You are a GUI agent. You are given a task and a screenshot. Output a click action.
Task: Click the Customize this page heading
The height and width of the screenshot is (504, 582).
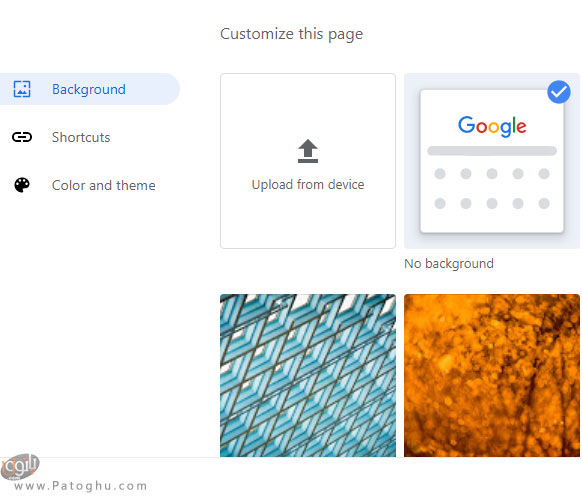pyautogui.click(x=291, y=34)
